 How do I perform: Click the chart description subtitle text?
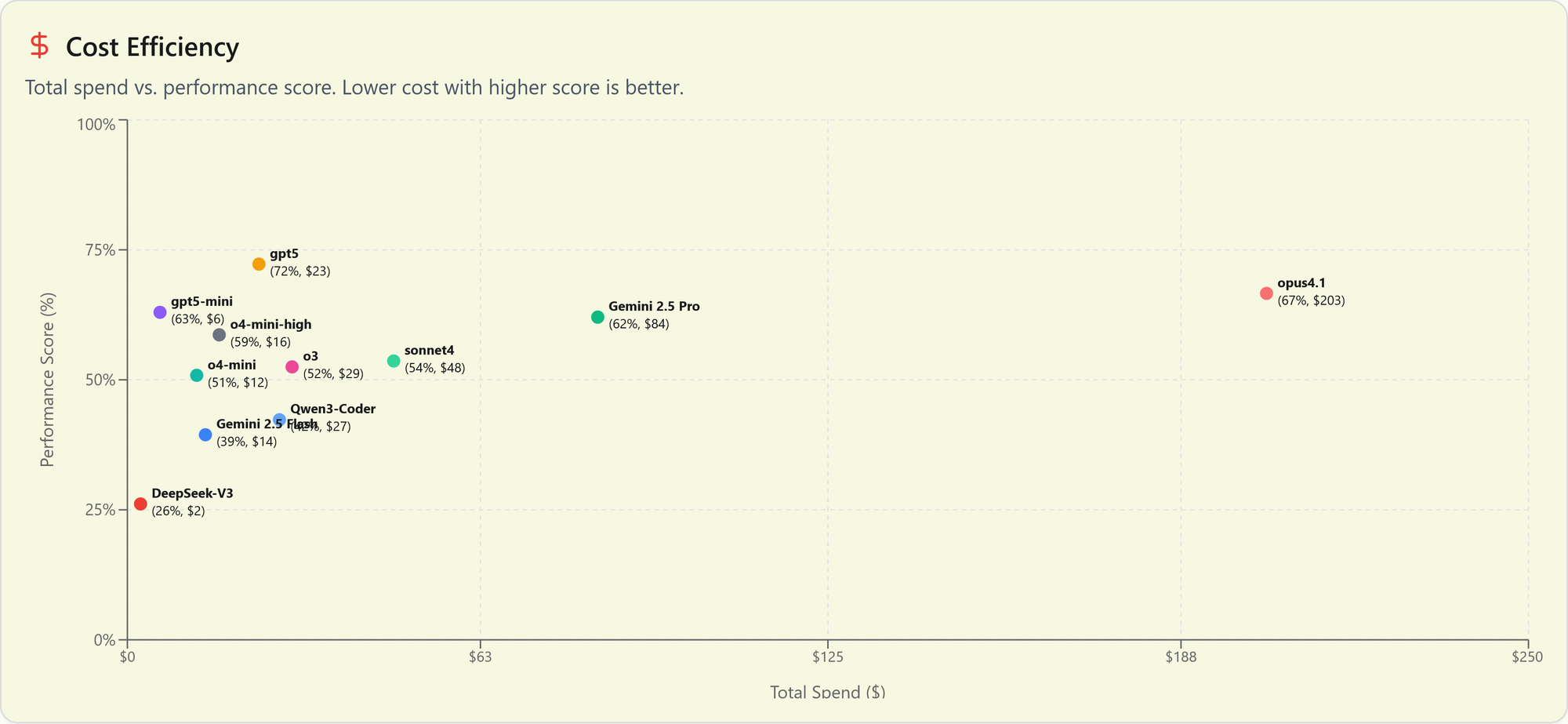pos(354,87)
